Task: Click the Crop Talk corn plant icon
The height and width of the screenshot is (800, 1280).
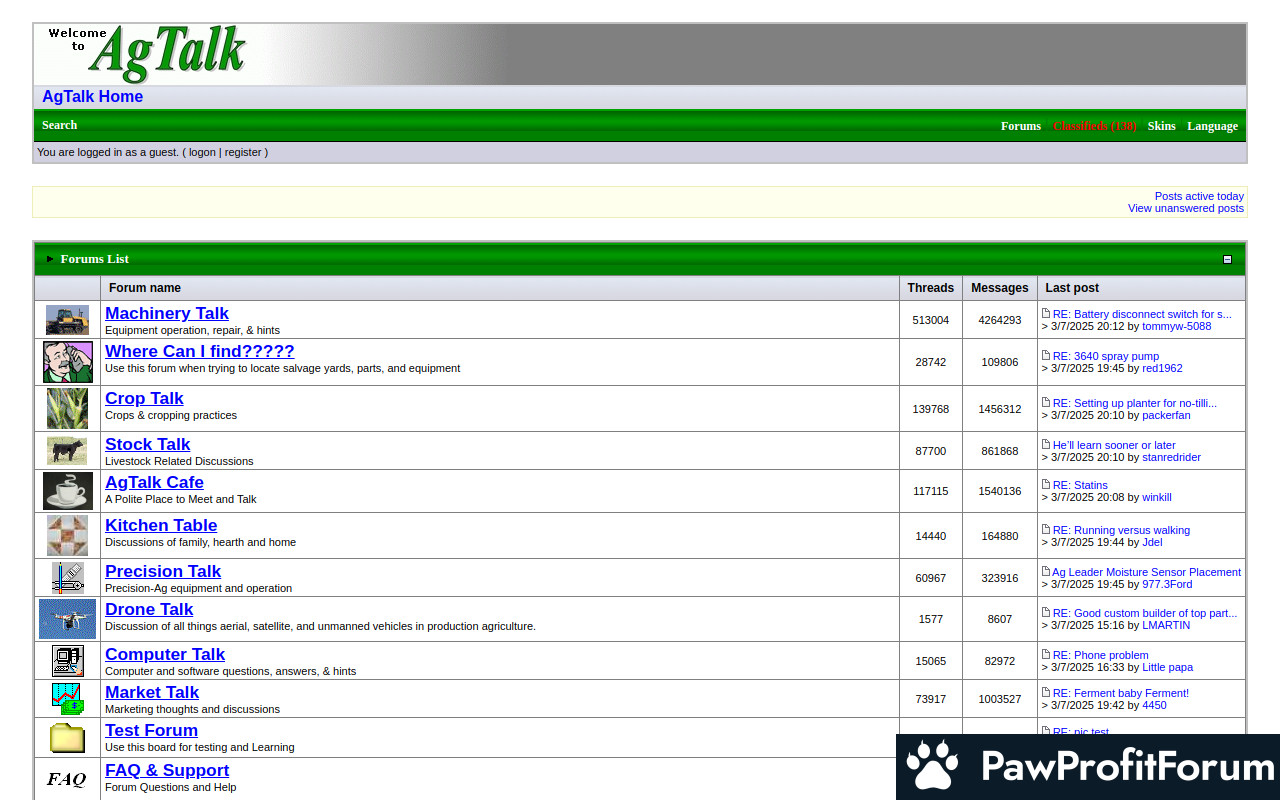Action: pyautogui.click(x=67, y=408)
